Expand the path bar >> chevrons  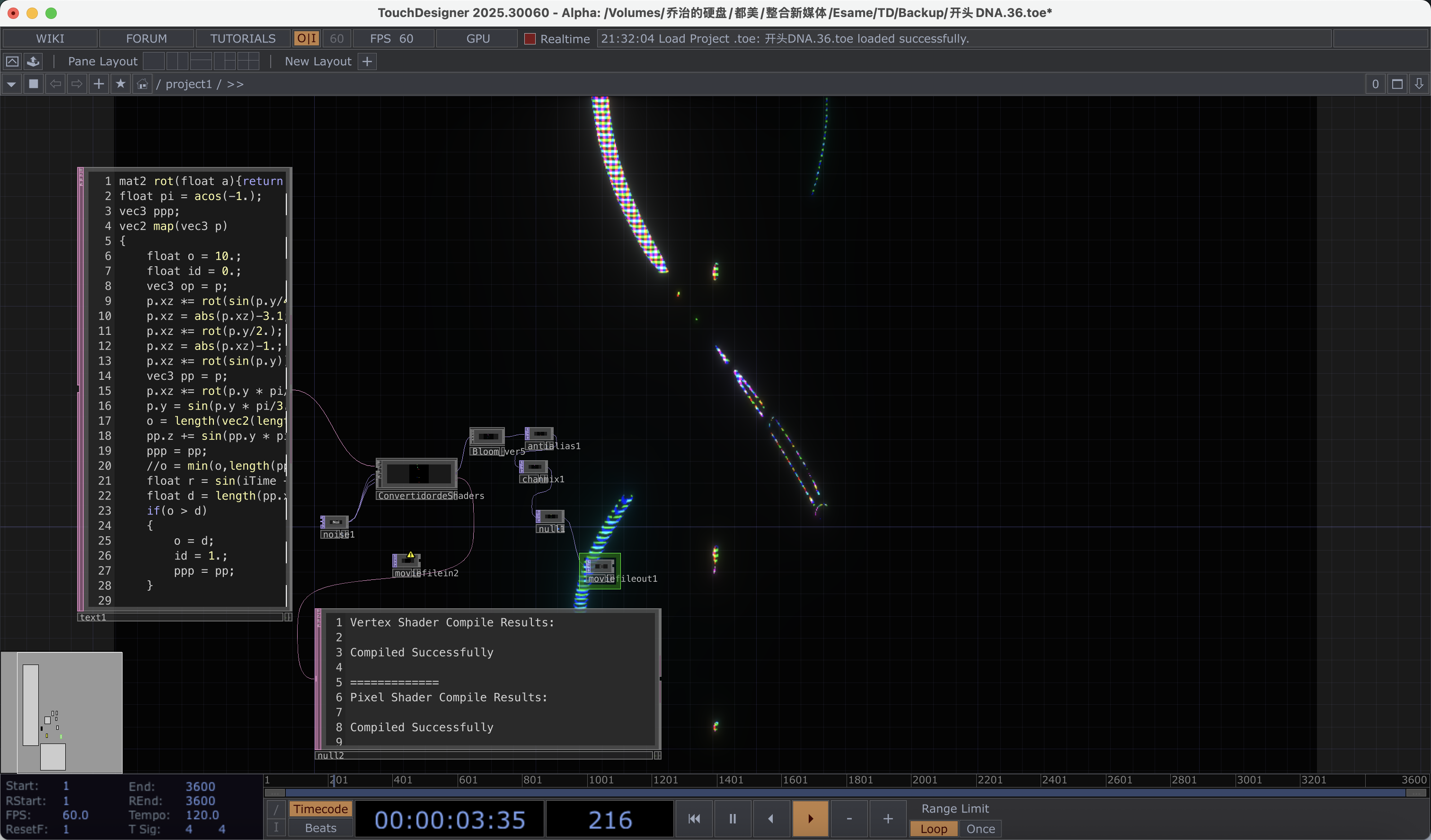(x=235, y=84)
